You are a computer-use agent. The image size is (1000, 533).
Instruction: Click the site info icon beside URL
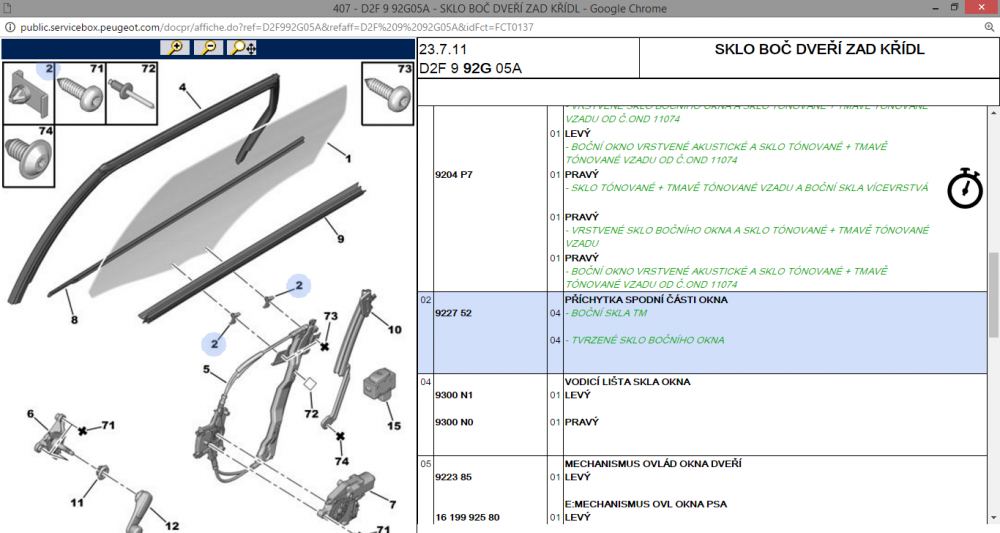point(10,27)
